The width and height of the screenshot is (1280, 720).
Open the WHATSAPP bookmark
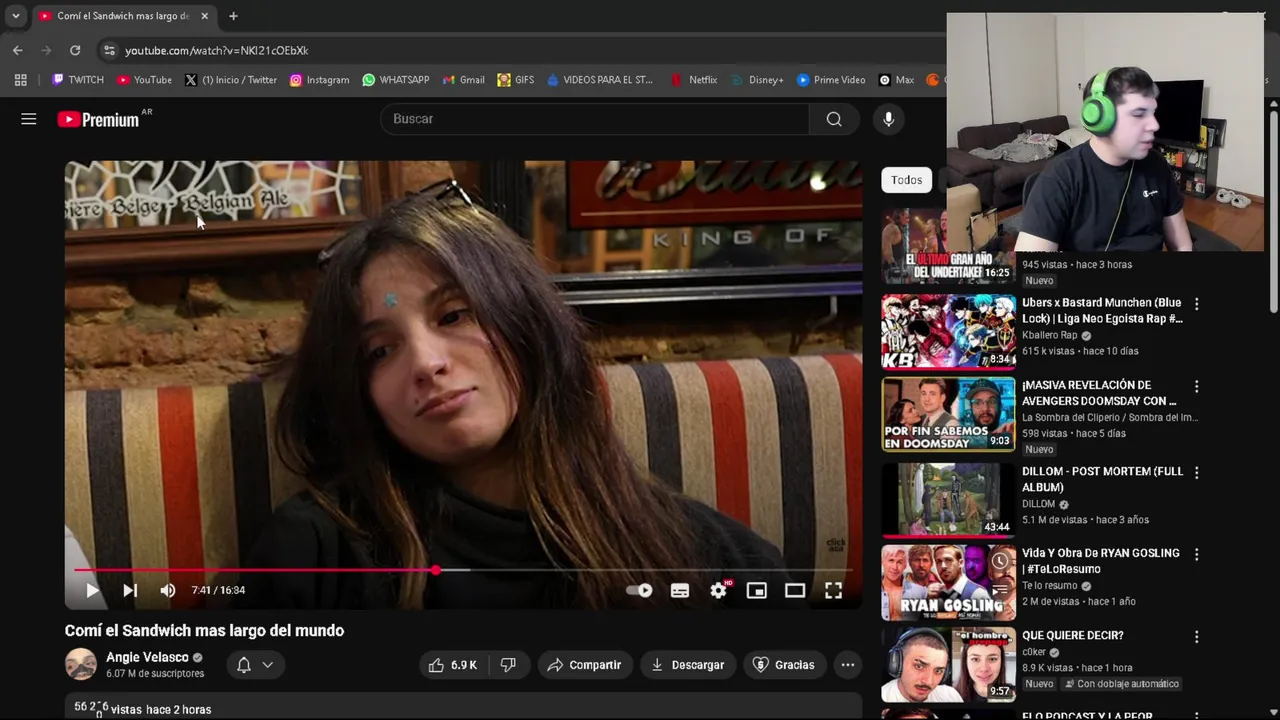pos(395,80)
